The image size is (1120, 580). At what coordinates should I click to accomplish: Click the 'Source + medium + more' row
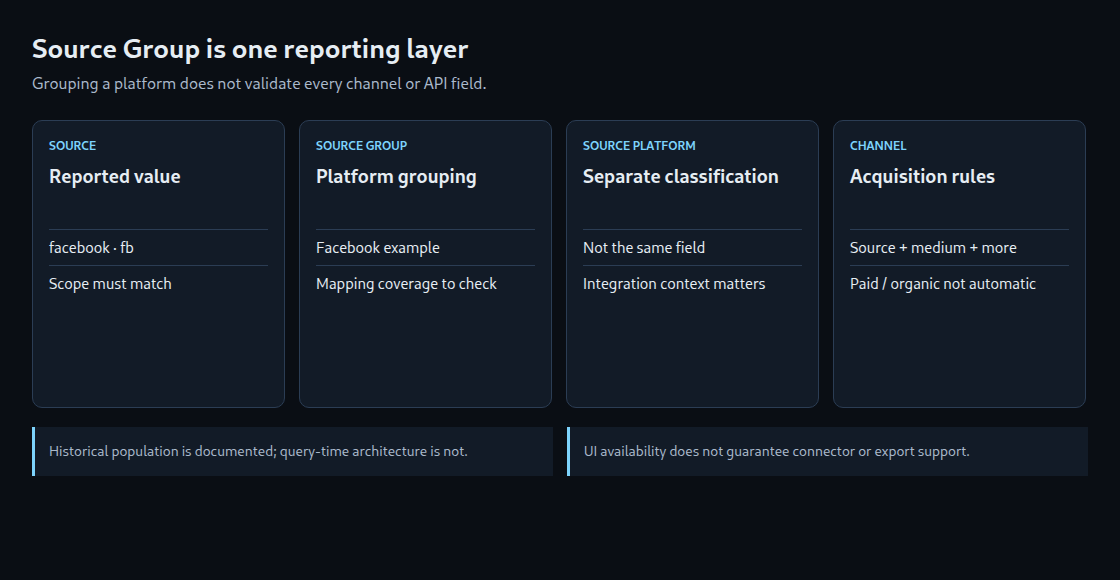[x=960, y=248]
